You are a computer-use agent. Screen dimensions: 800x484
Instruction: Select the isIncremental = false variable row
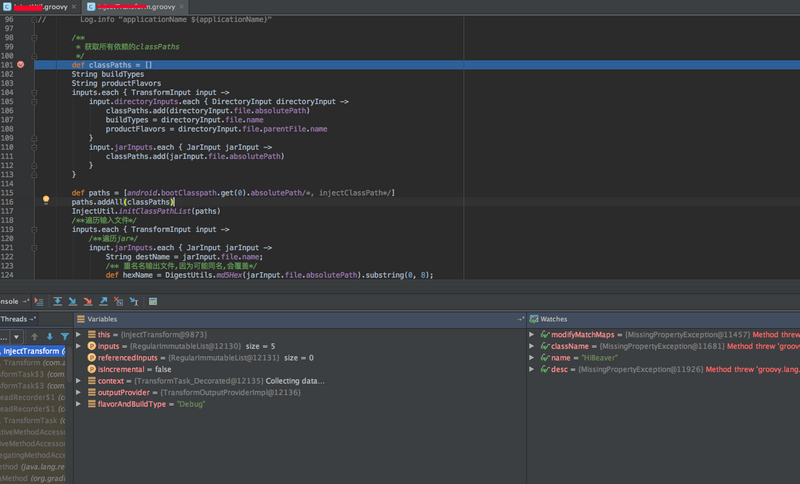point(299,369)
